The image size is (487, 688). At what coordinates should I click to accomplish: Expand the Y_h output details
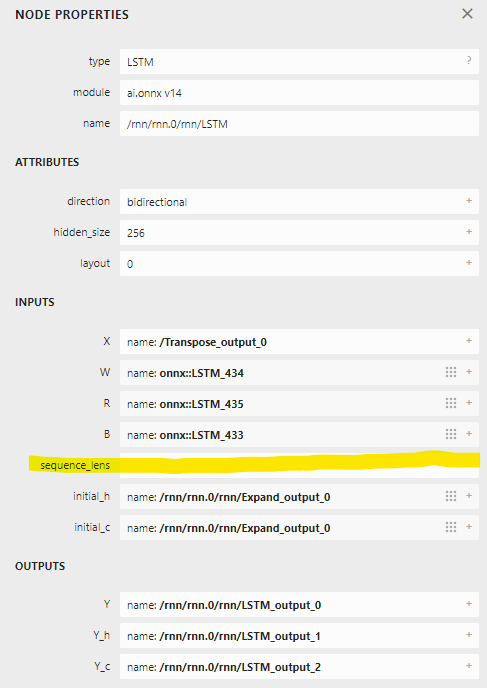pyautogui.click(x=469, y=634)
